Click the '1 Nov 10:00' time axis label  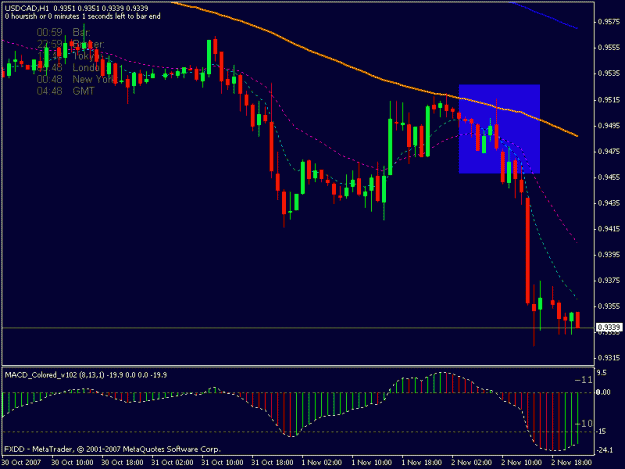click(372, 462)
